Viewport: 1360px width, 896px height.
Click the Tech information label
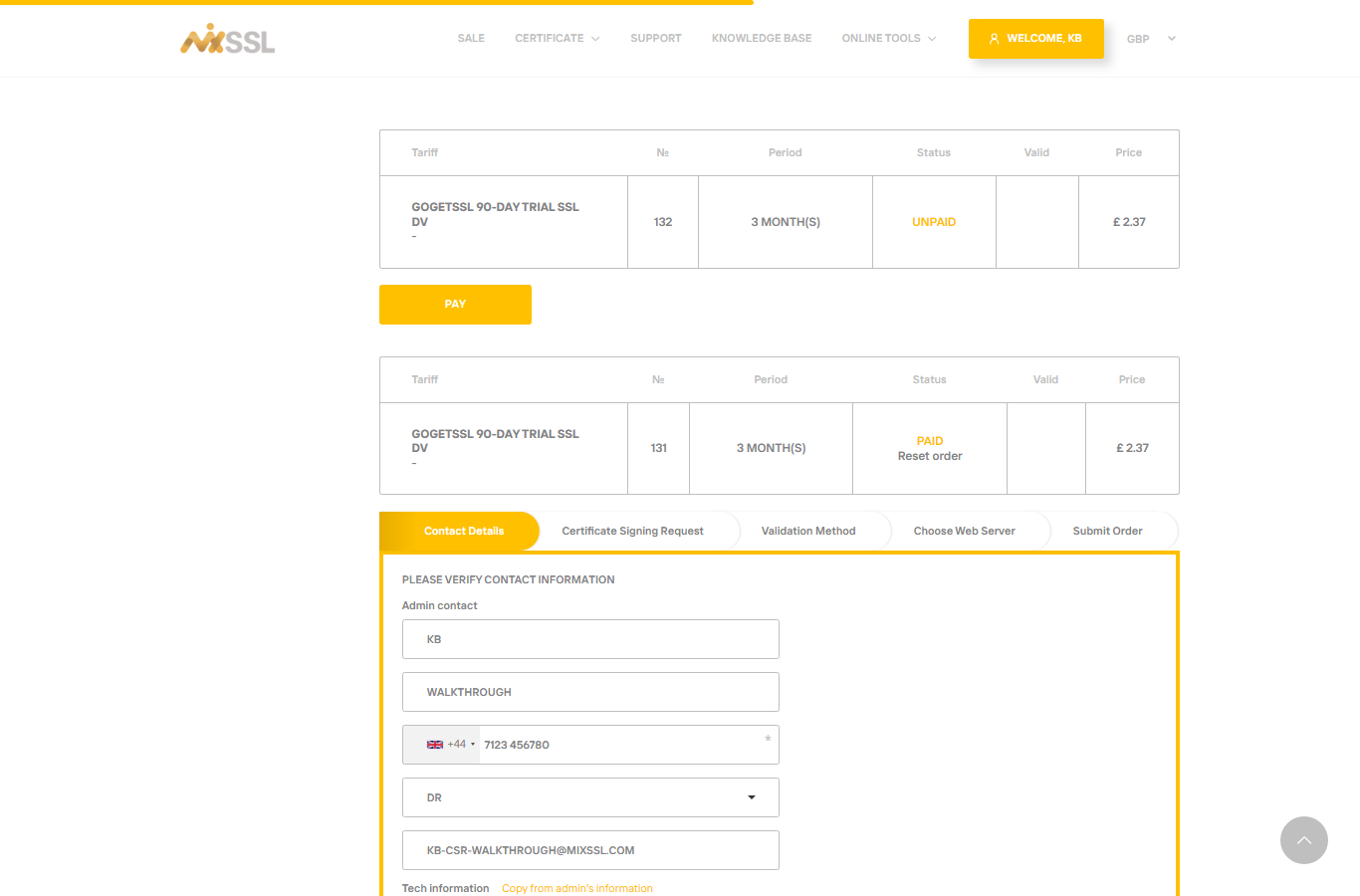pyautogui.click(x=446, y=888)
